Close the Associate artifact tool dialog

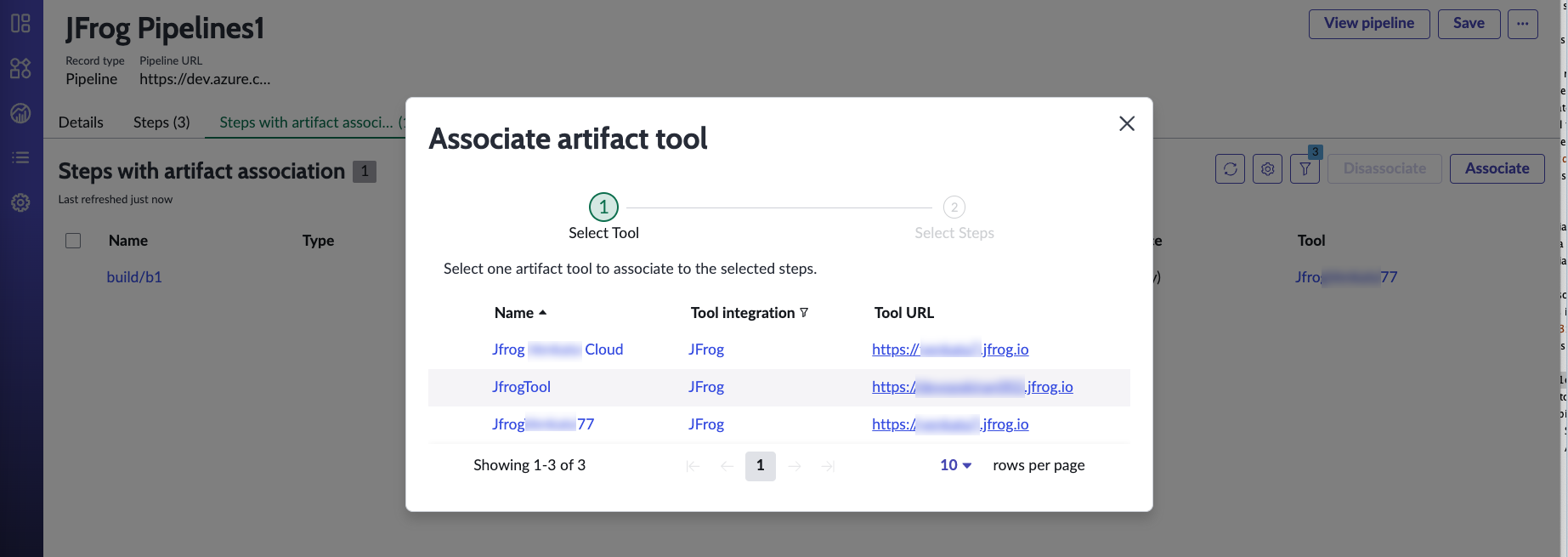click(1127, 123)
